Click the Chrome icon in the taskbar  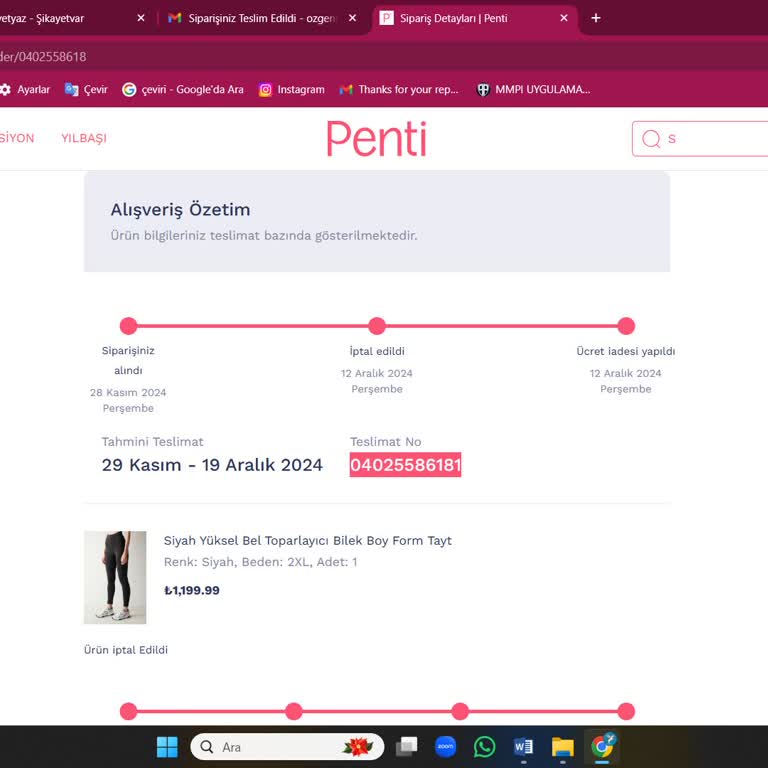pos(602,747)
